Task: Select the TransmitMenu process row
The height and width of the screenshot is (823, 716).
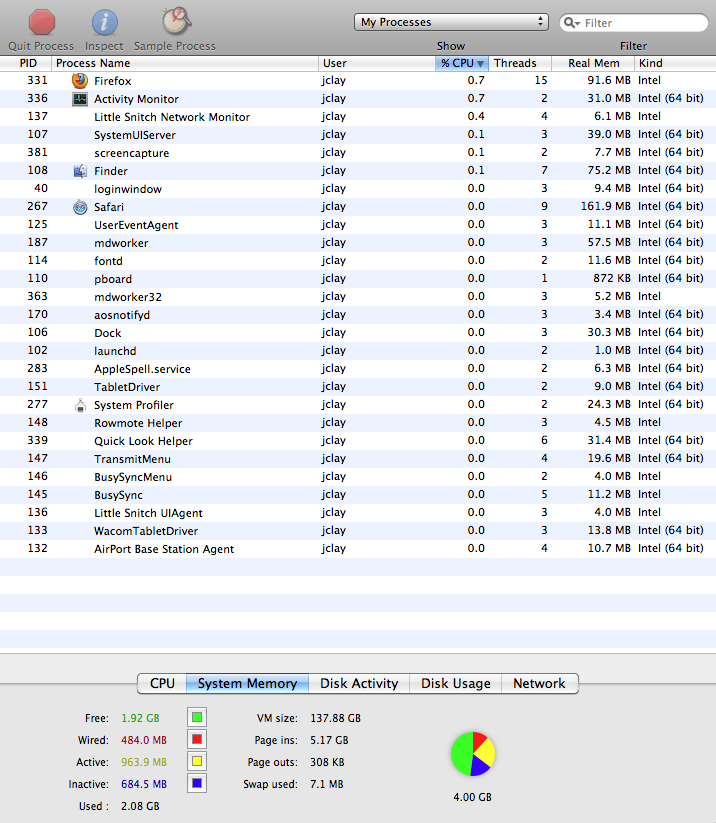Action: click(358, 458)
